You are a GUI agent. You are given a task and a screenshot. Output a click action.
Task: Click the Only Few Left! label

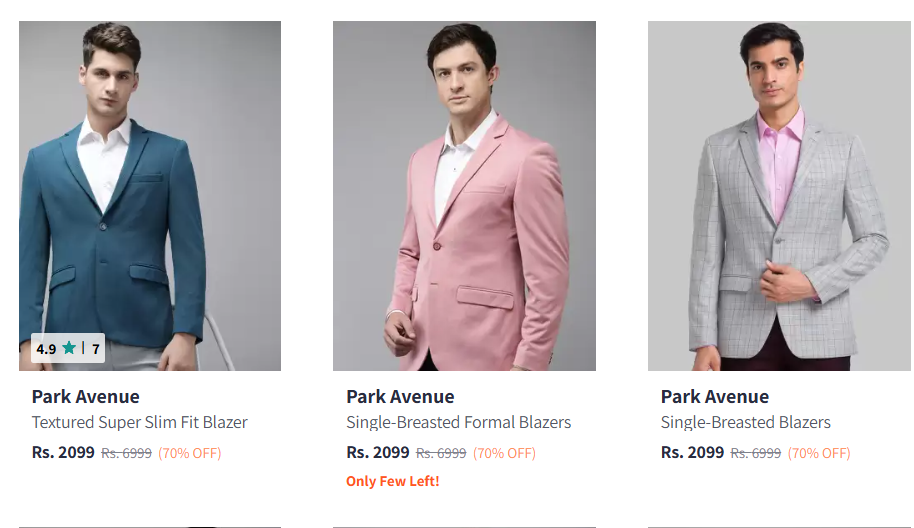pos(392,481)
